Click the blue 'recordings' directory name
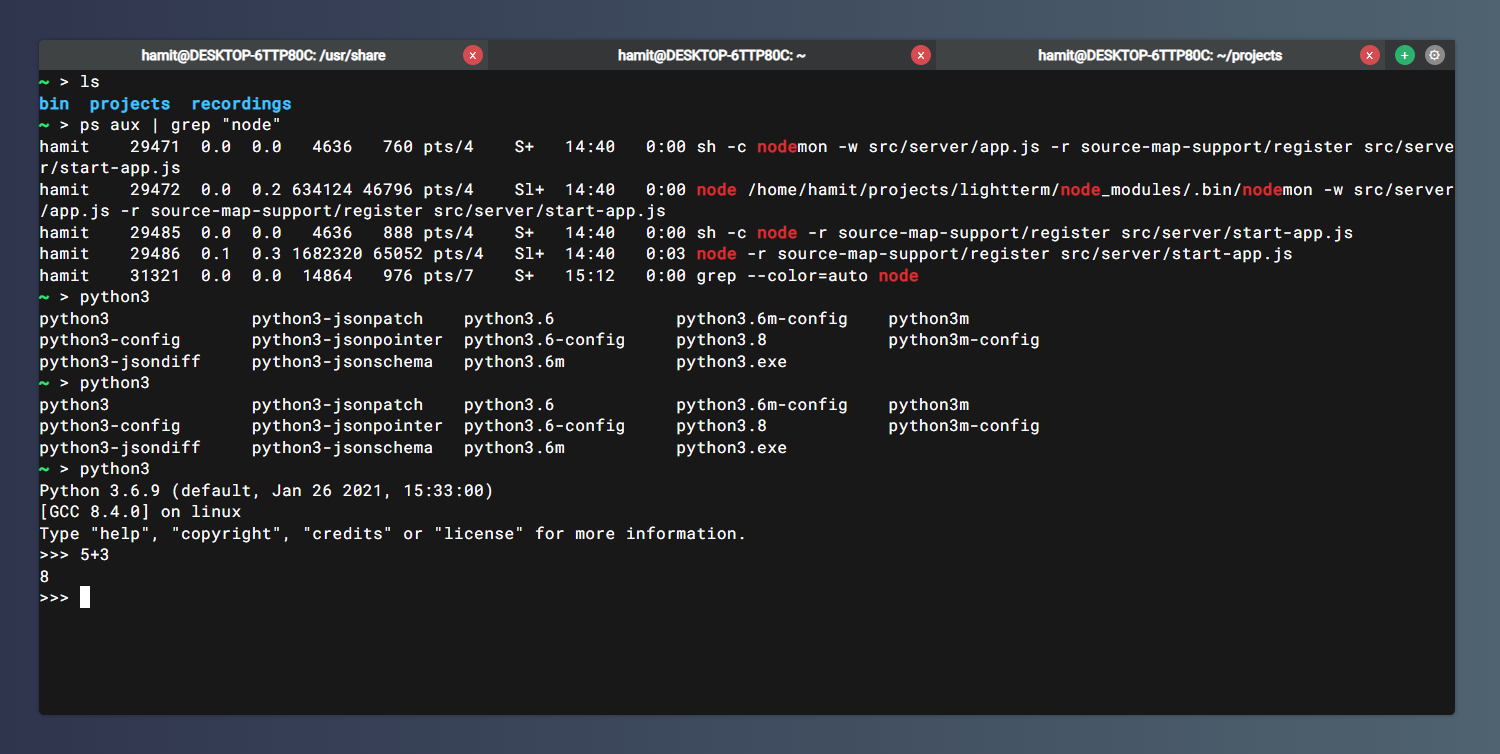The width and height of the screenshot is (1500, 754). (x=241, y=104)
